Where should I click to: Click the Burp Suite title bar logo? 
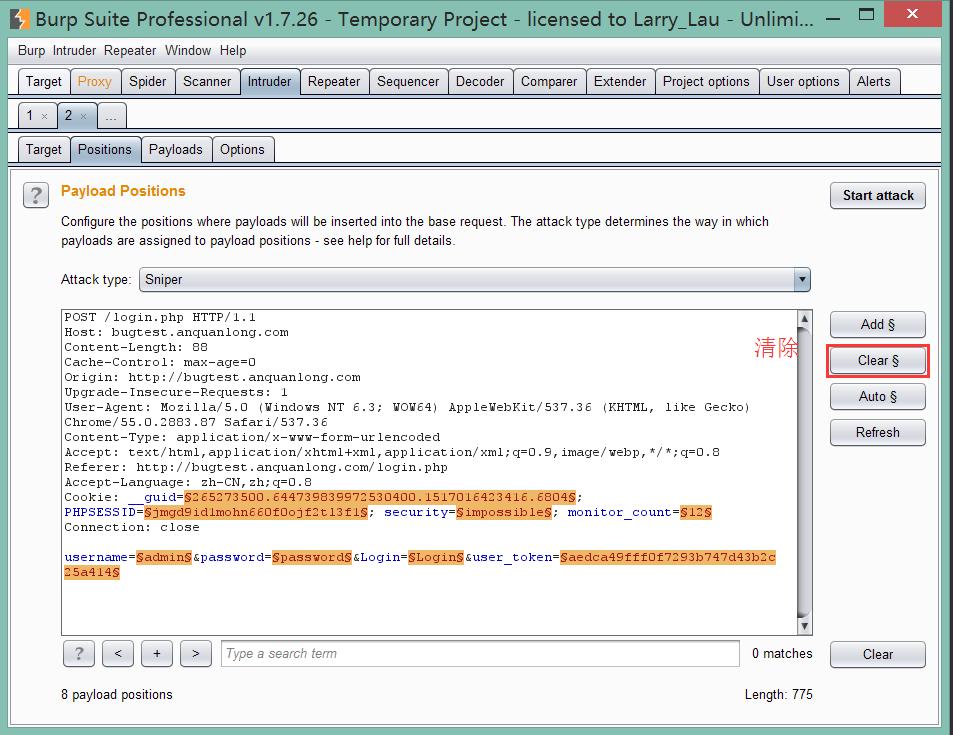coord(19,19)
